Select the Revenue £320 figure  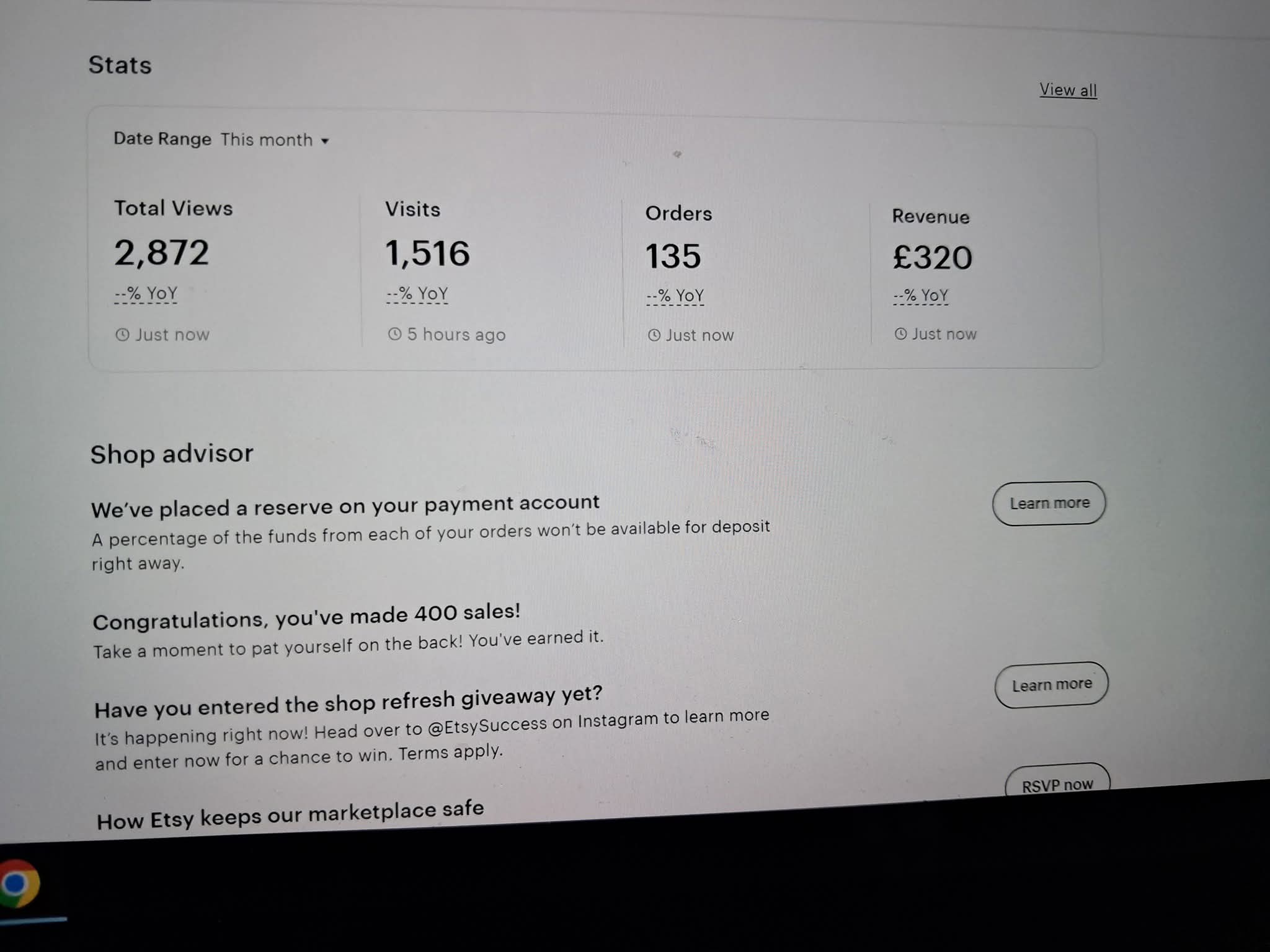pos(932,257)
